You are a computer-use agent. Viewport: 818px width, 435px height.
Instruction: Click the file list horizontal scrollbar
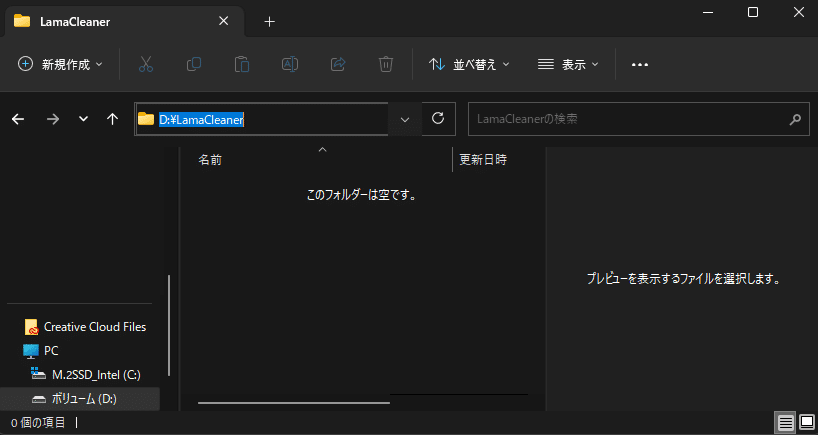[294, 403]
